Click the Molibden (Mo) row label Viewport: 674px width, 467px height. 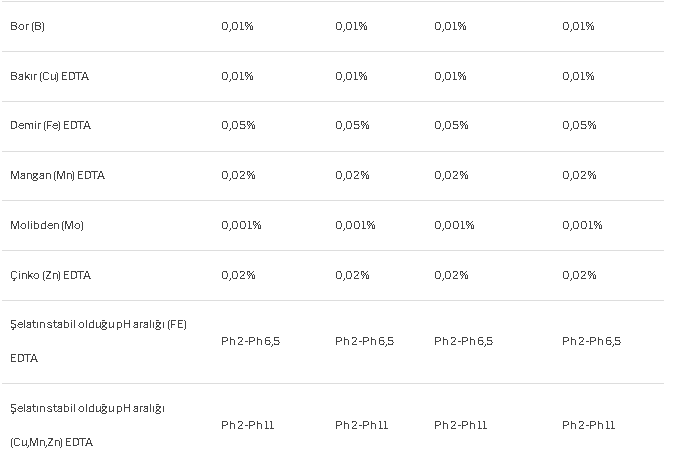(47, 225)
